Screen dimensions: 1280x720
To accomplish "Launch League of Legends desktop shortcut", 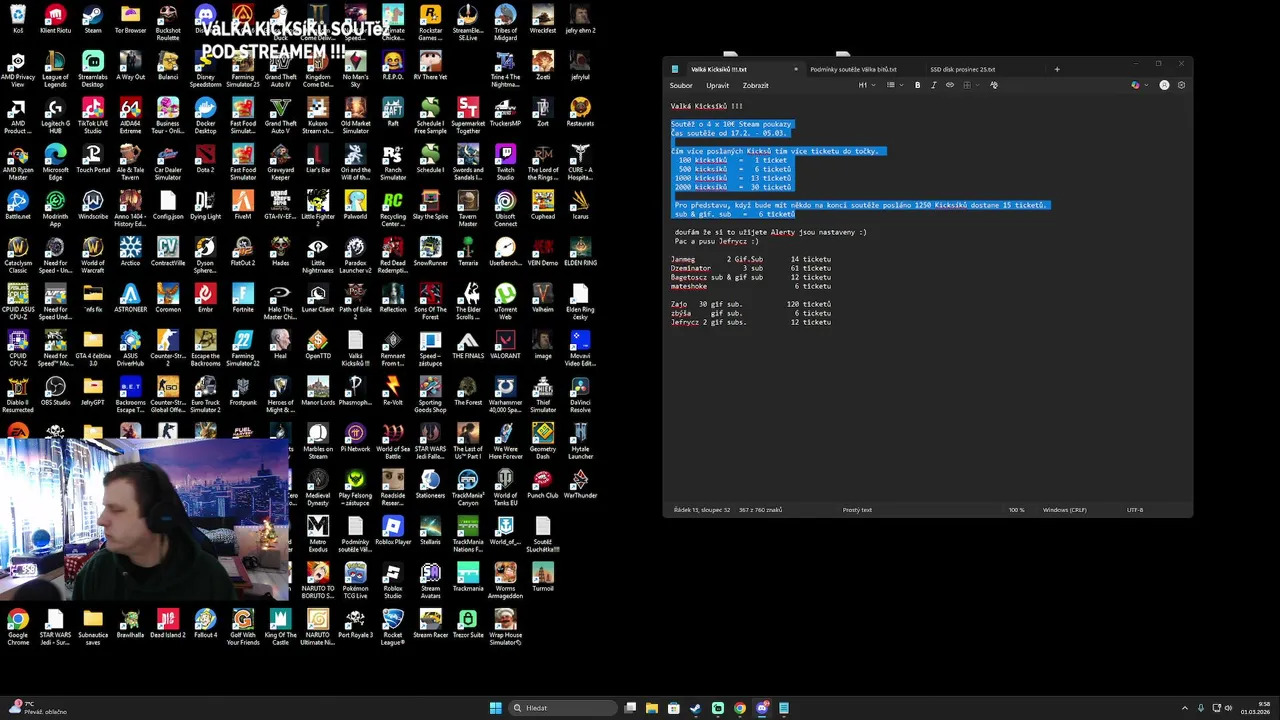I will (55, 66).
